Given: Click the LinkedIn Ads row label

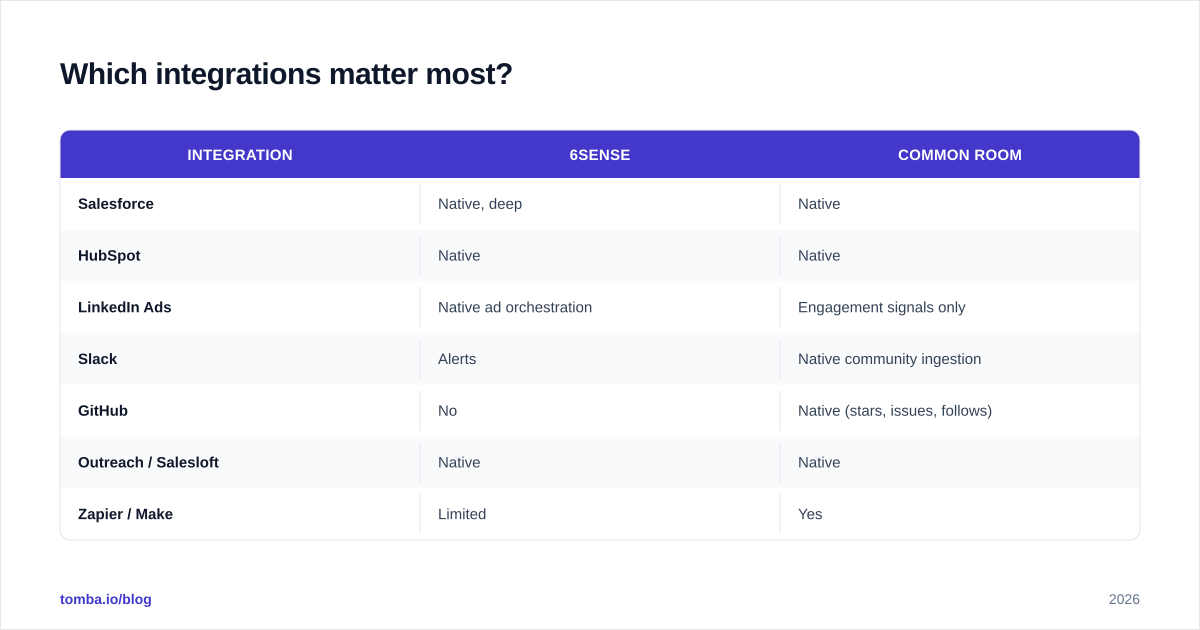Looking at the screenshot, I should coord(125,308).
